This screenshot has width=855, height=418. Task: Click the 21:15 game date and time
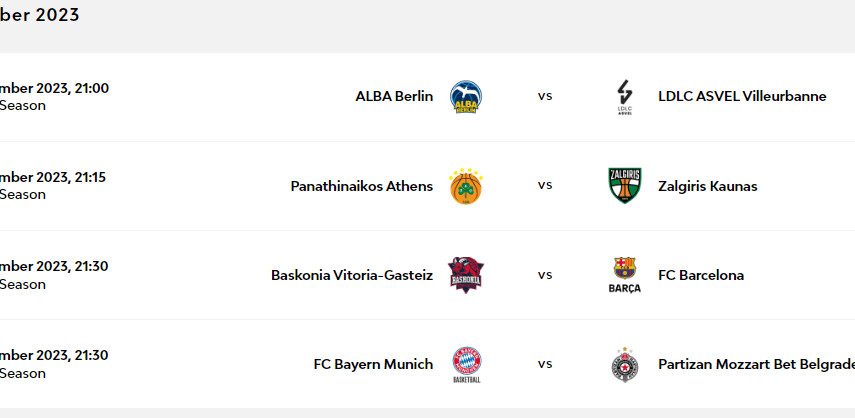click(x=54, y=177)
